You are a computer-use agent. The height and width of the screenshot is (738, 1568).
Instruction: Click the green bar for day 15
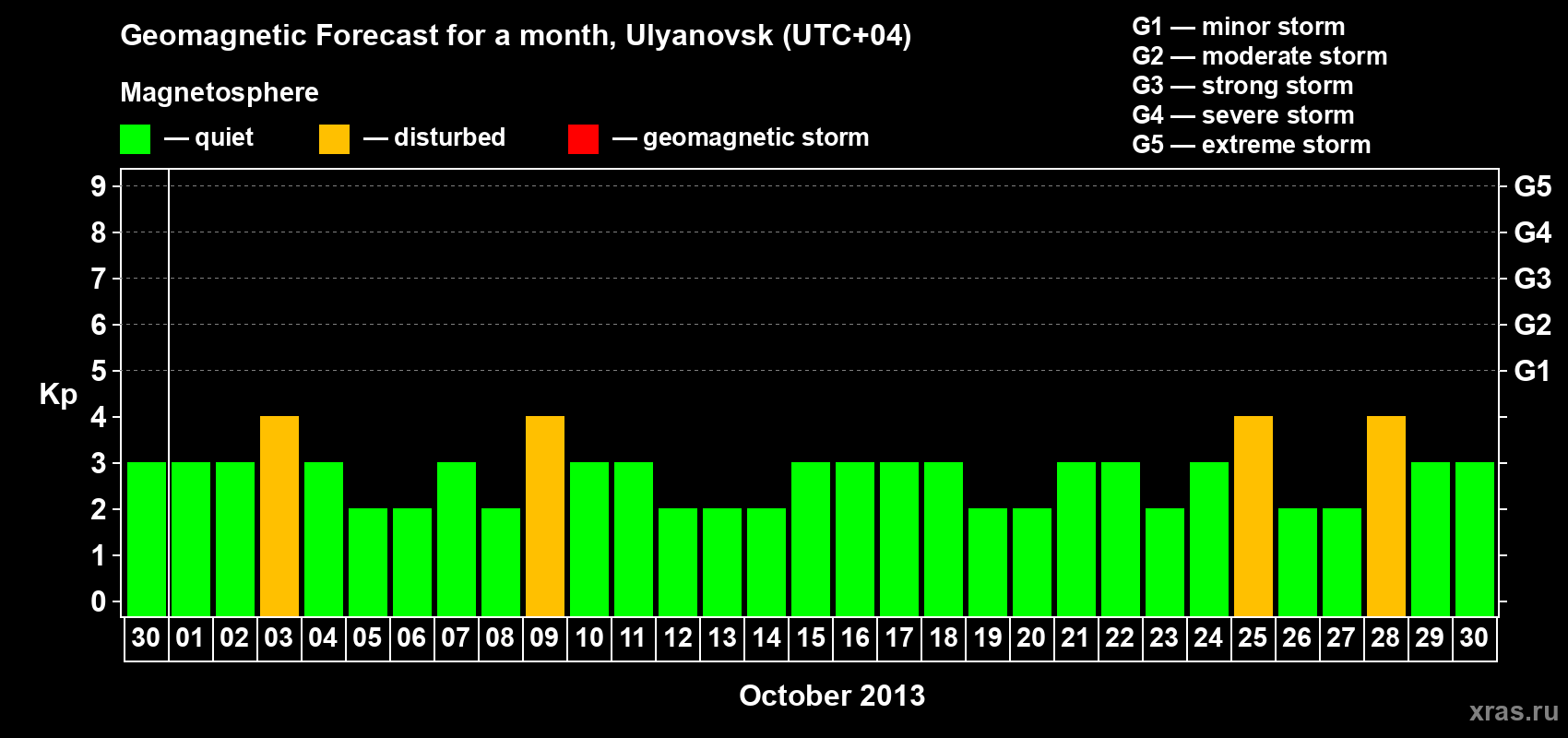811,540
